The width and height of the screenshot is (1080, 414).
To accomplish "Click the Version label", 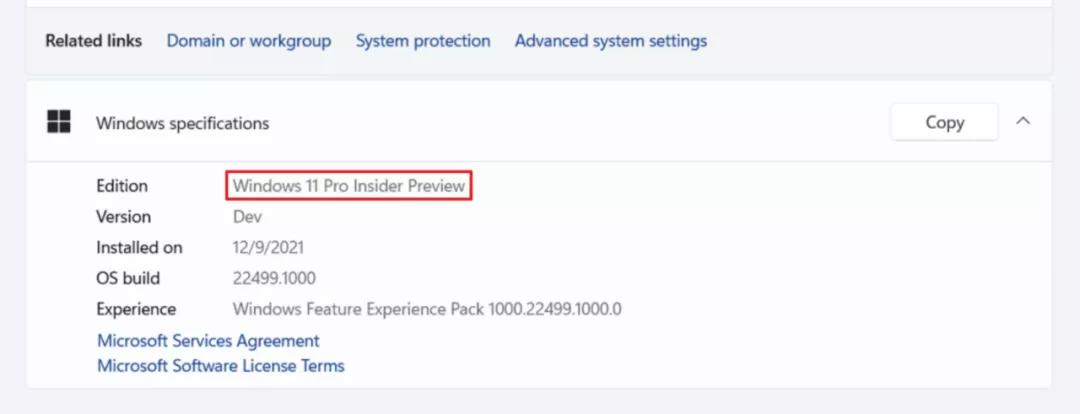I will pos(123,217).
